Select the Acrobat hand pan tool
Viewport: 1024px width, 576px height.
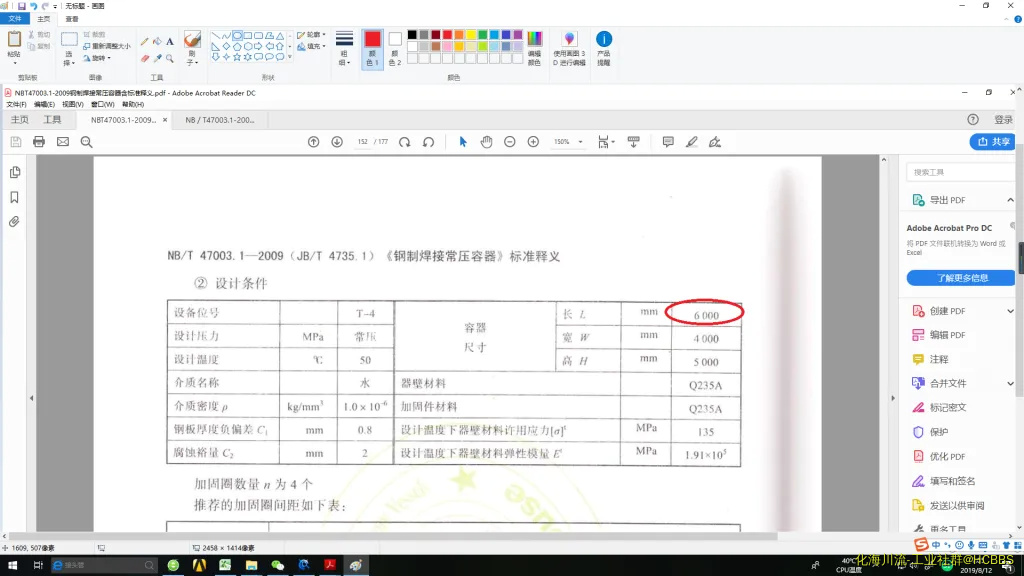coord(487,142)
